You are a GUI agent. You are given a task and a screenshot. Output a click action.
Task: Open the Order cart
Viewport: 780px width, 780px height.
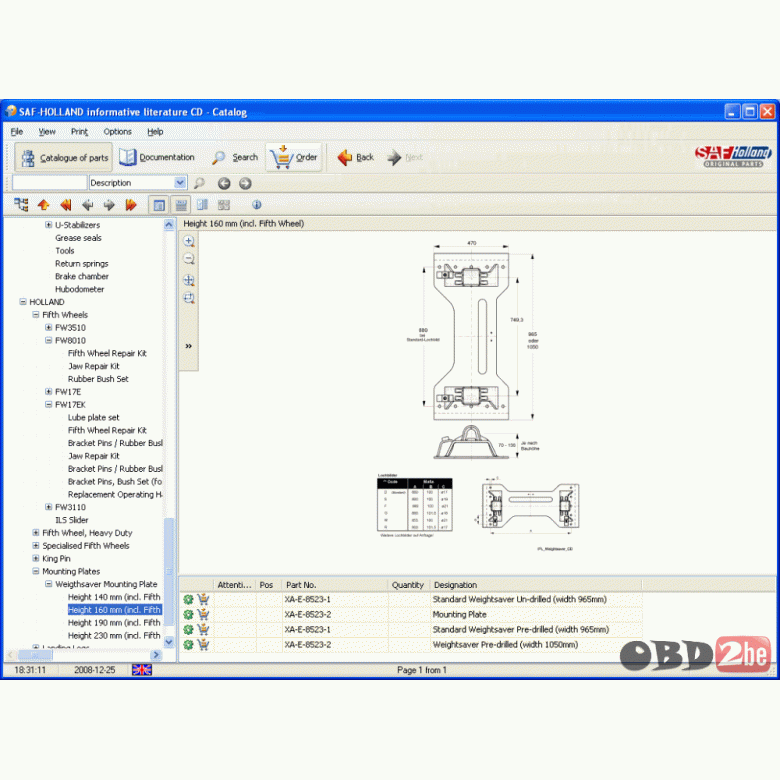click(294, 157)
